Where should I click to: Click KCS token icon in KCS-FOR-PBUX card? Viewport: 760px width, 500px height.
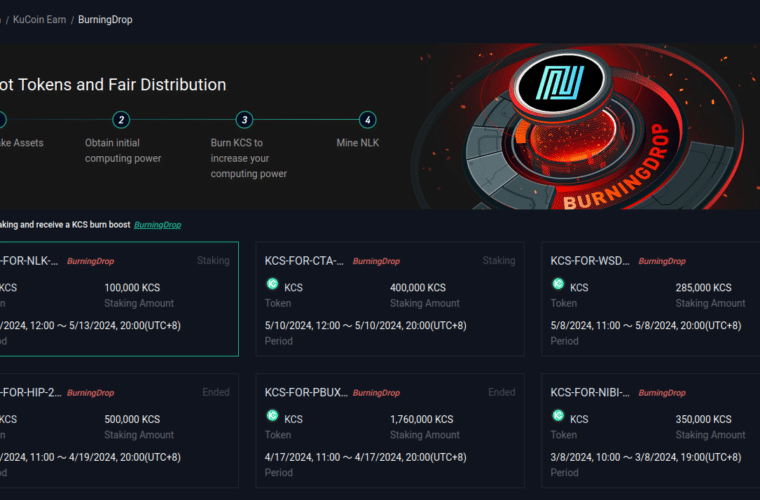(x=272, y=416)
